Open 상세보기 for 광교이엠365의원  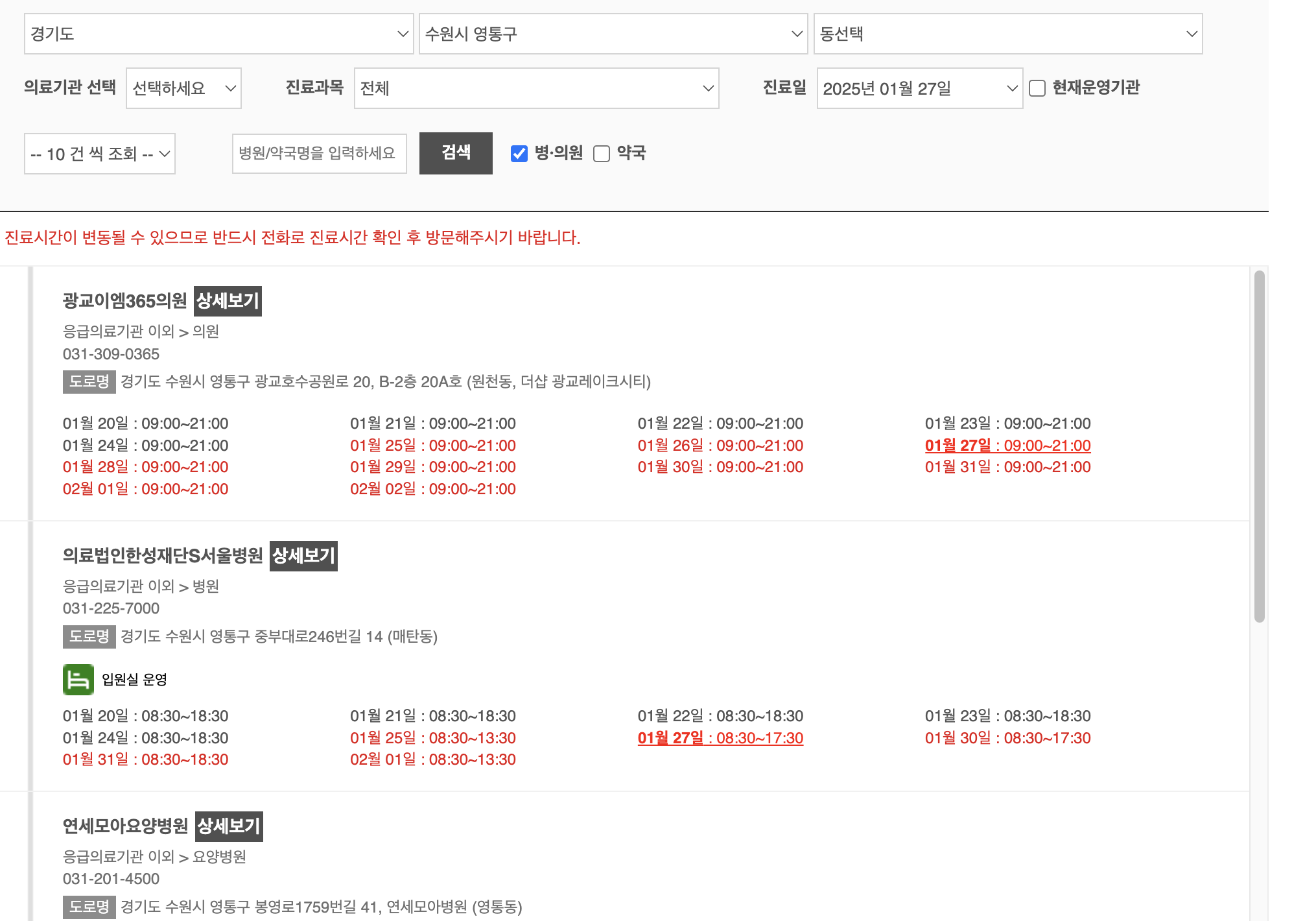[x=228, y=301]
